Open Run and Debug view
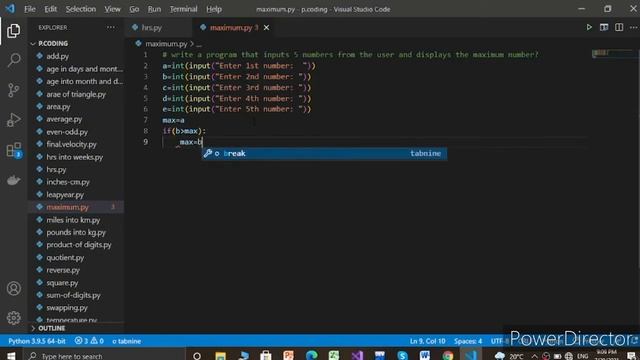Viewport: 640px width, 360px height. tap(13, 120)
